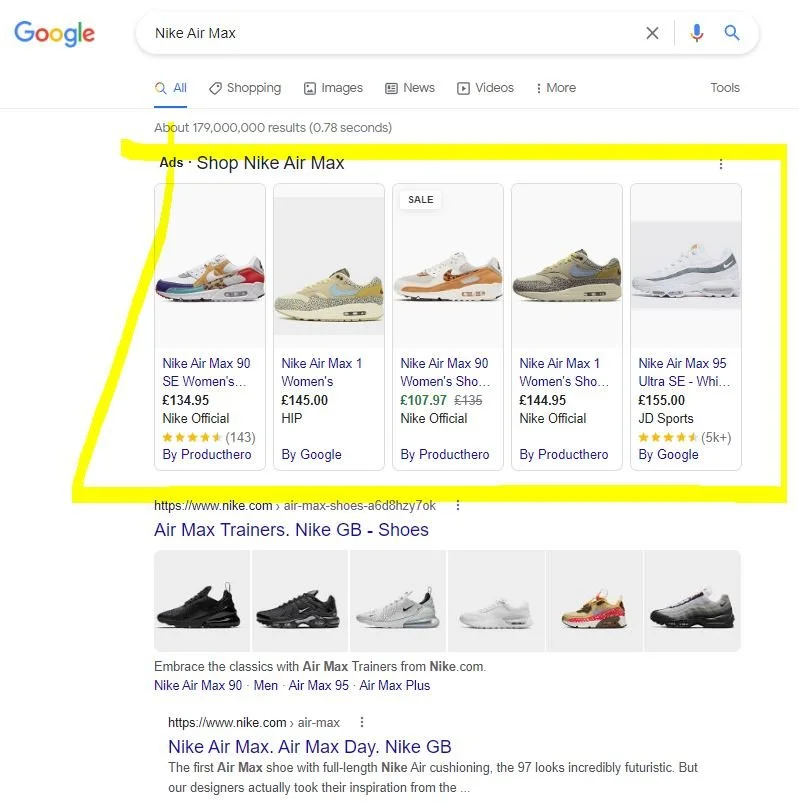Viewport: 799px width, 812px height.
Task: Click By Google under HIP listing
Action: pos(311,454)
